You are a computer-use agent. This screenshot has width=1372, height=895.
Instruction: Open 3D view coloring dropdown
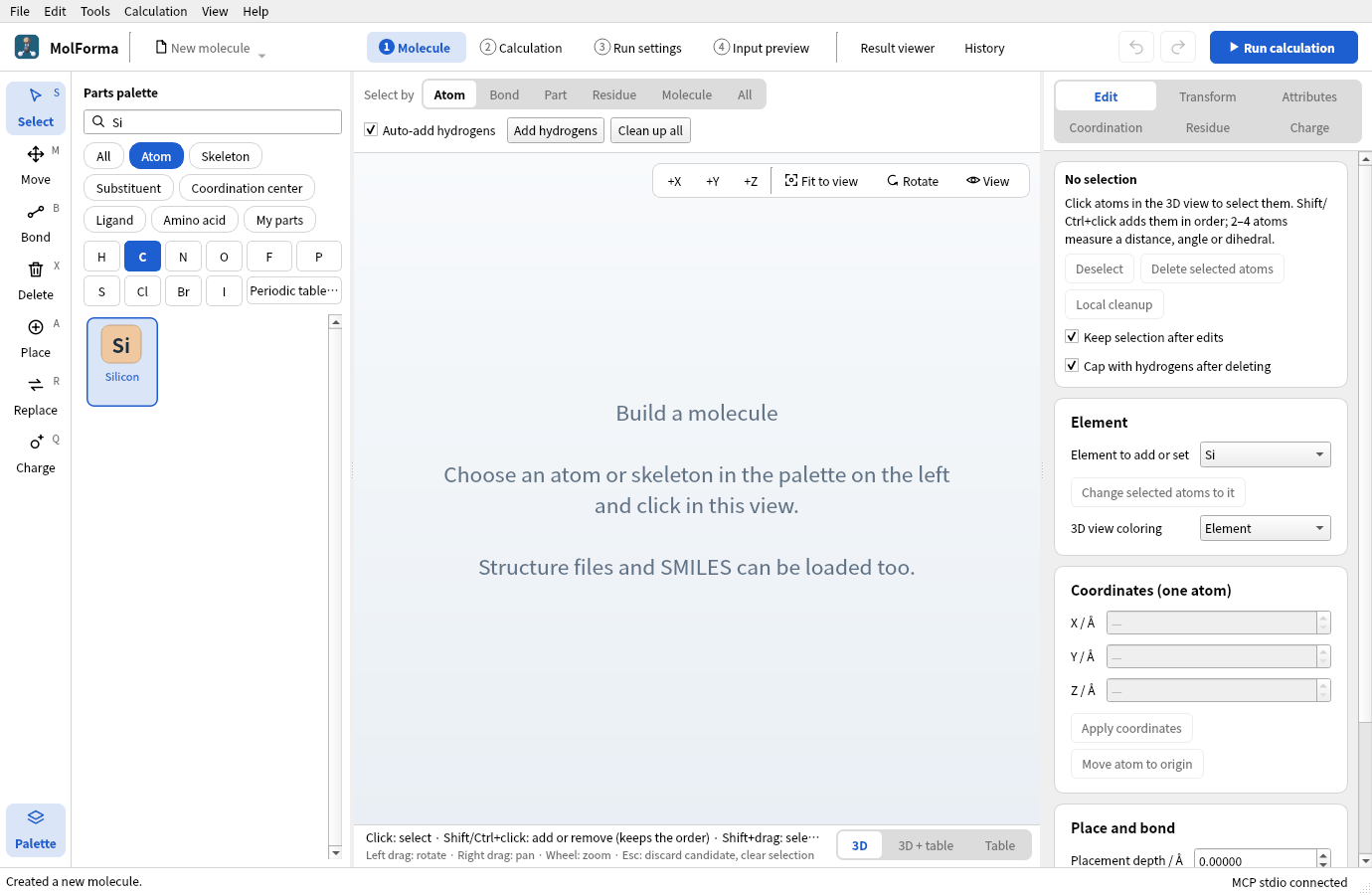(x=1265, y=528)
